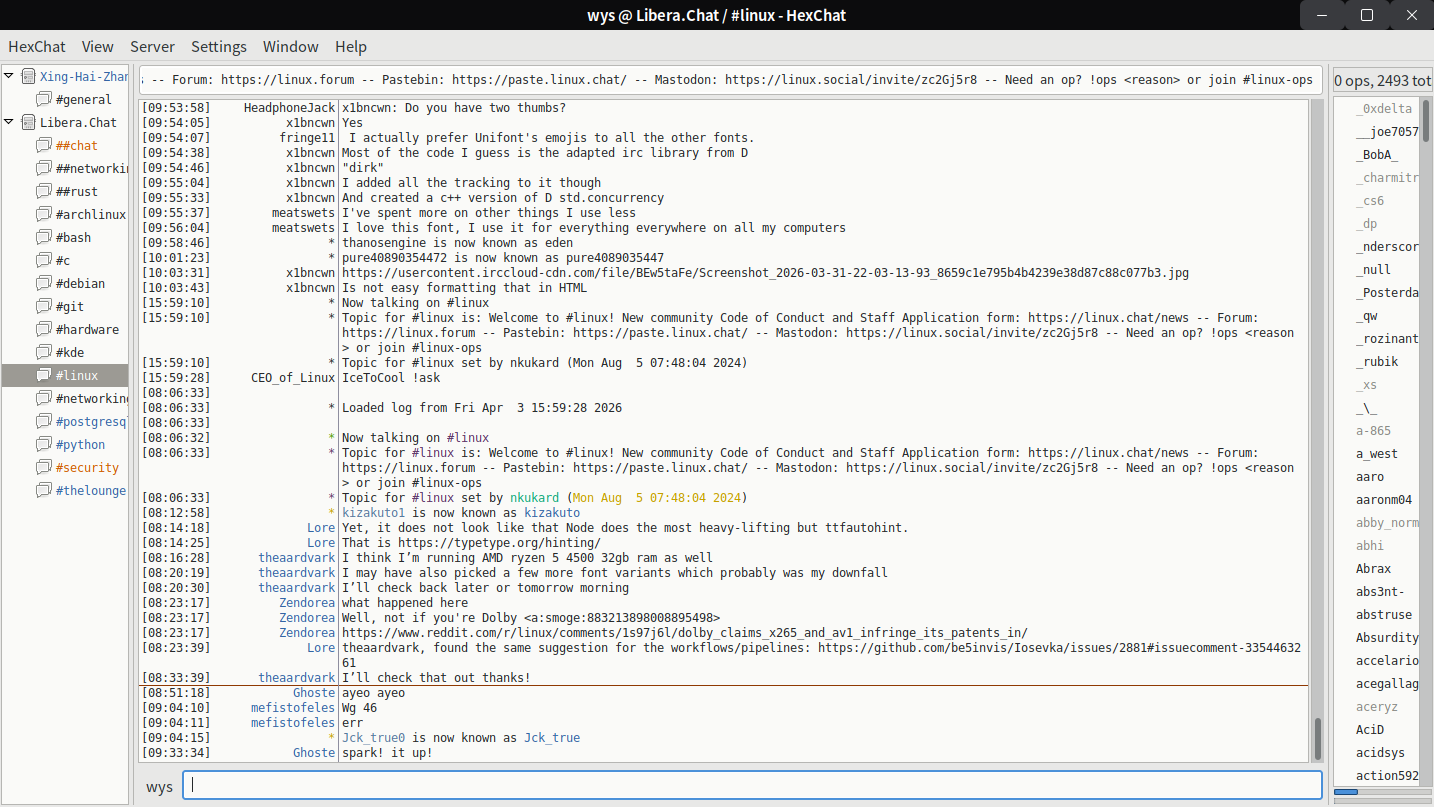Click the #git channel icon

[43, 307]
